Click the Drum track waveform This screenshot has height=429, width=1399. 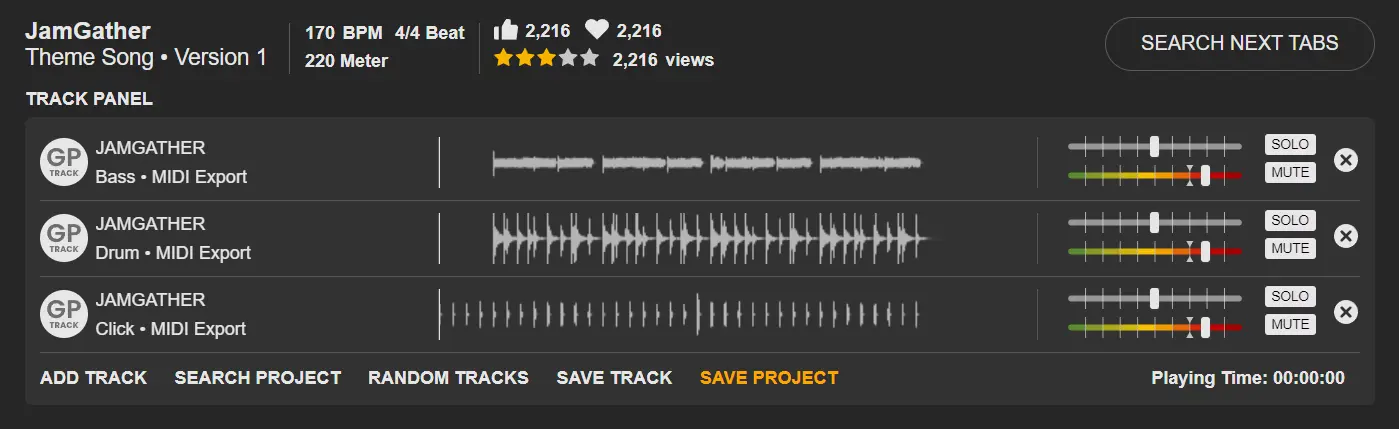coord(708,239)
